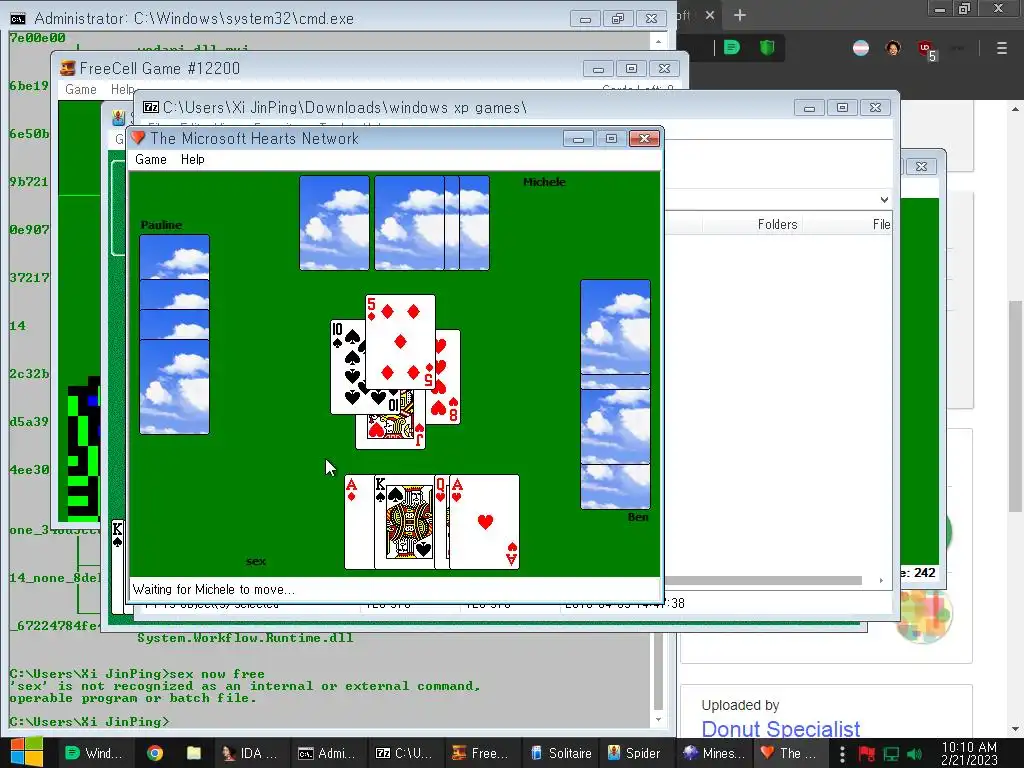Switch to Solitaire on the taskbar

pos(561,753)
